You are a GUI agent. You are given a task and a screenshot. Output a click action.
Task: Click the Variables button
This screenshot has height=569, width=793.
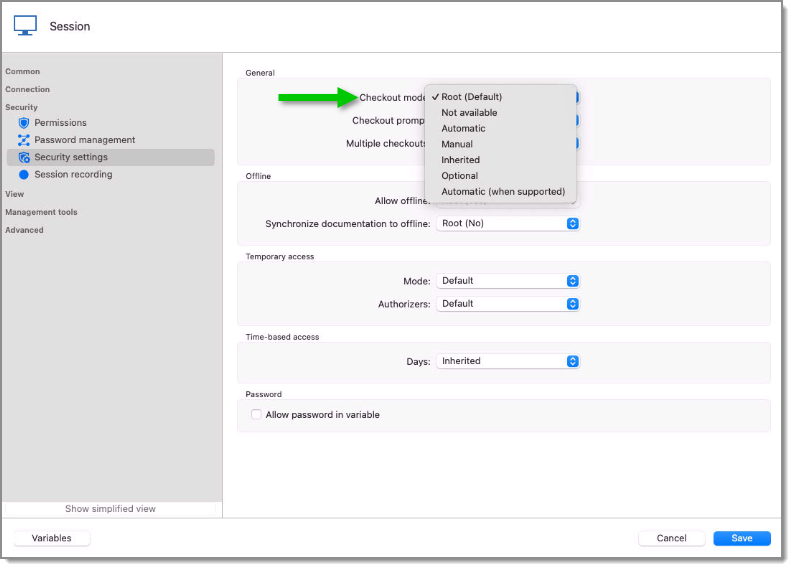52,538
